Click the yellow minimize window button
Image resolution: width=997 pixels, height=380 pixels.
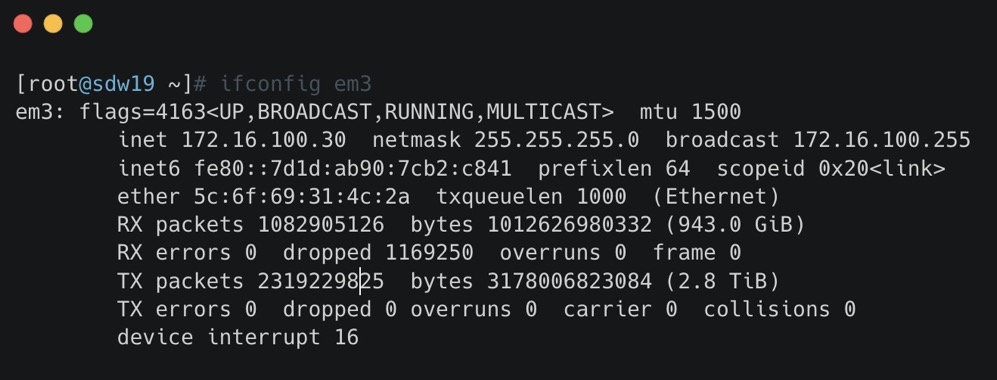point(53,24)
